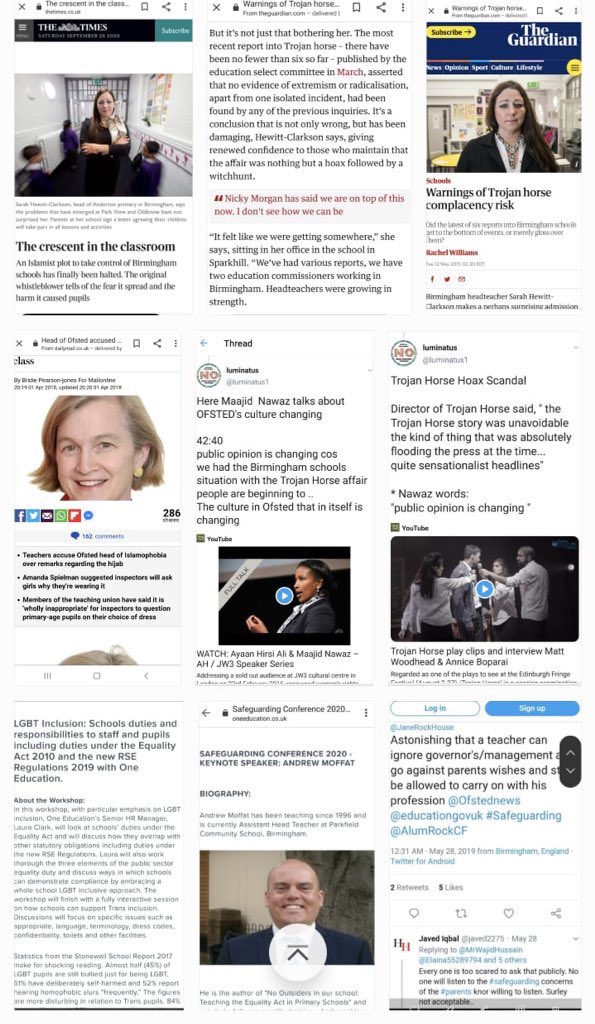Viewport: 595px width, 1024px height.
Task: Open the Rachel Williams author link
Action: [452, 252]
